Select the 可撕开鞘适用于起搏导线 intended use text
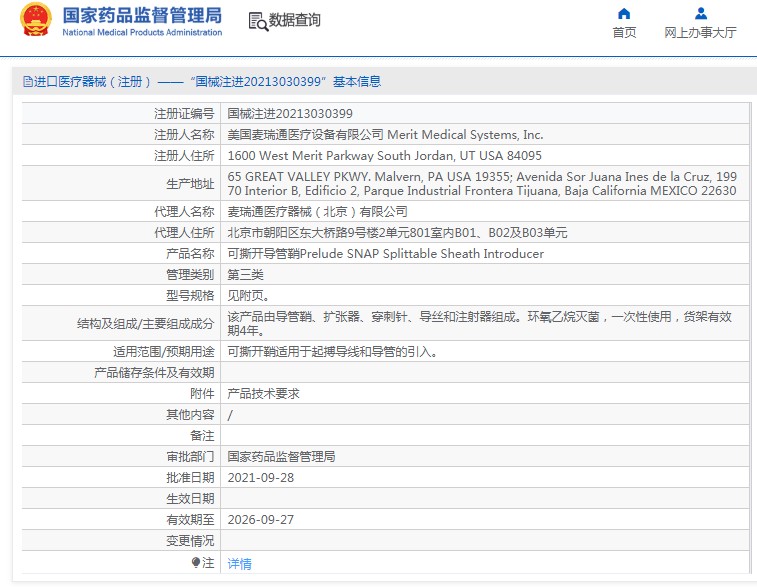The width and height of the screenshot is (757, 587). [333, 351]
